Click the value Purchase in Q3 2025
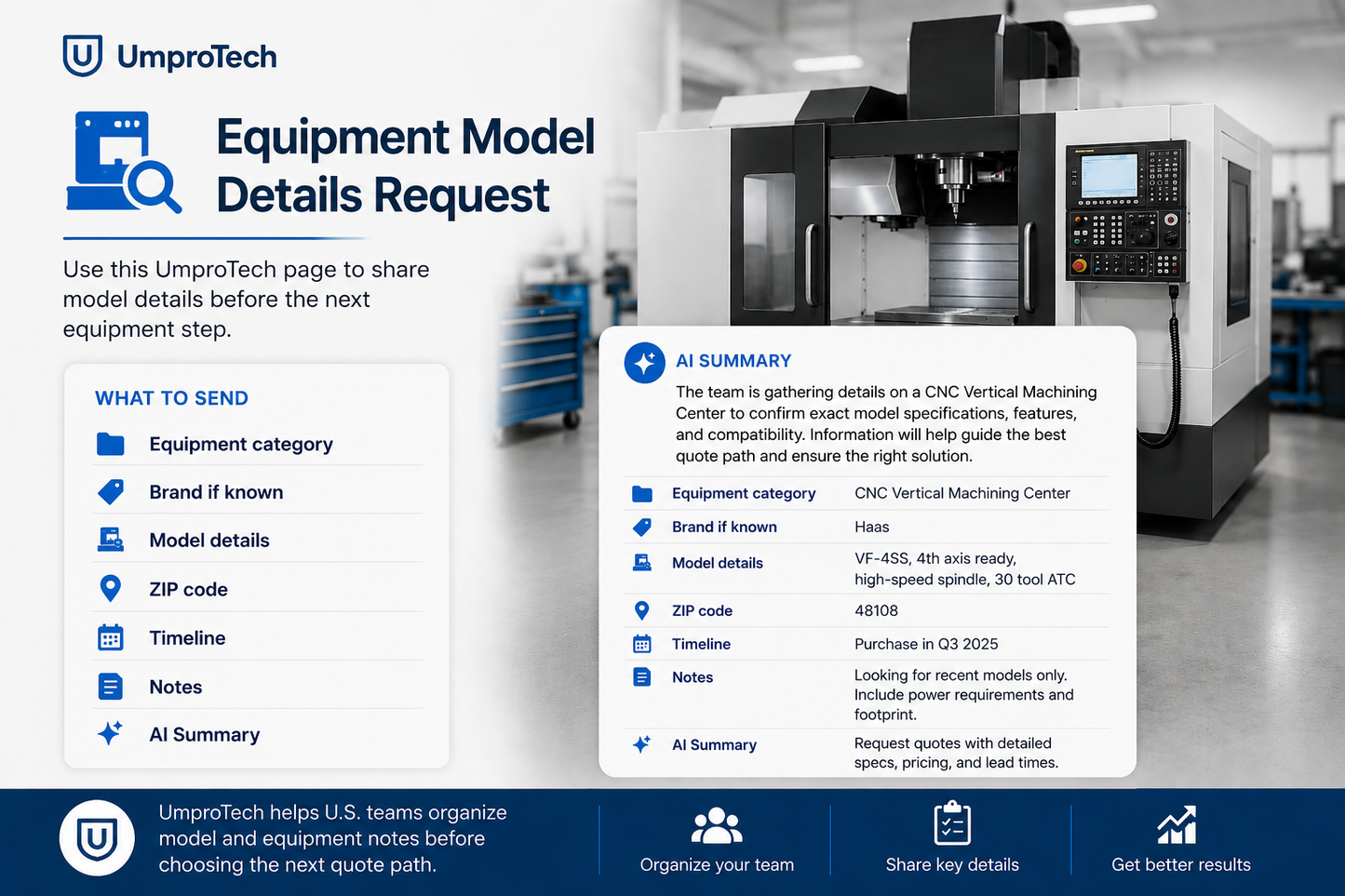 point(926,644)
